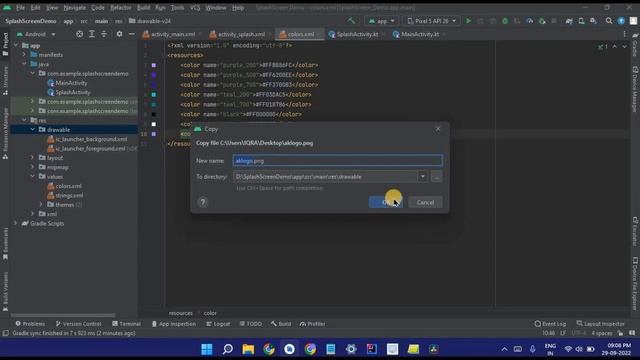Close the Copy dialog
Viewport: 640px width, 360px height.
click(x=438, y=129)
